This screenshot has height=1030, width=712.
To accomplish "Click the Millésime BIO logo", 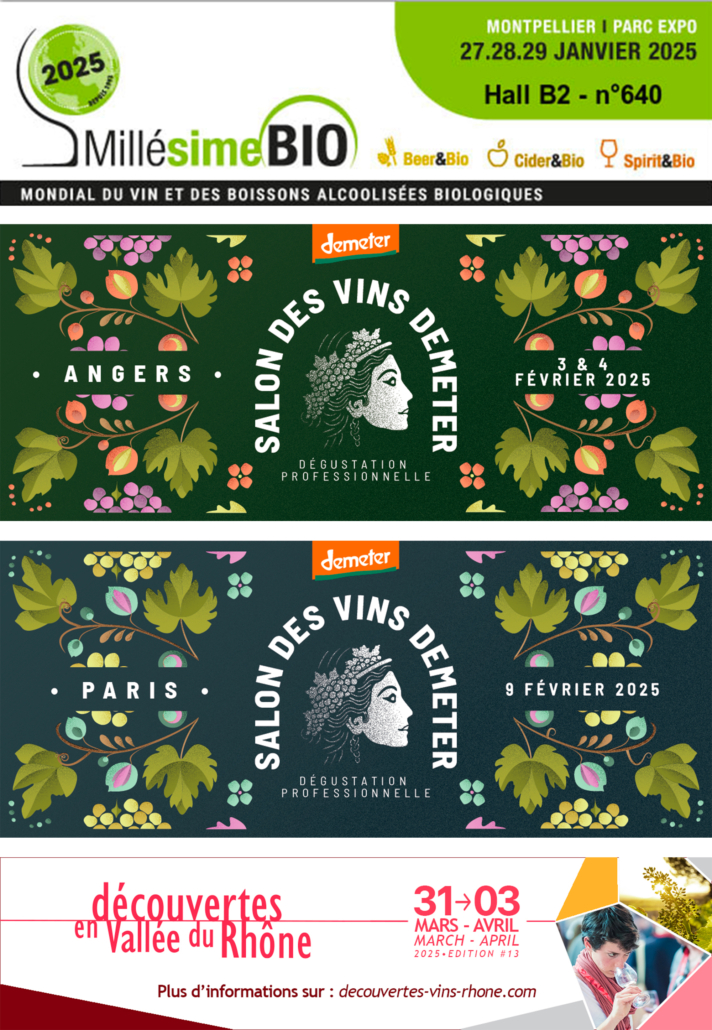I will point(189,97).
